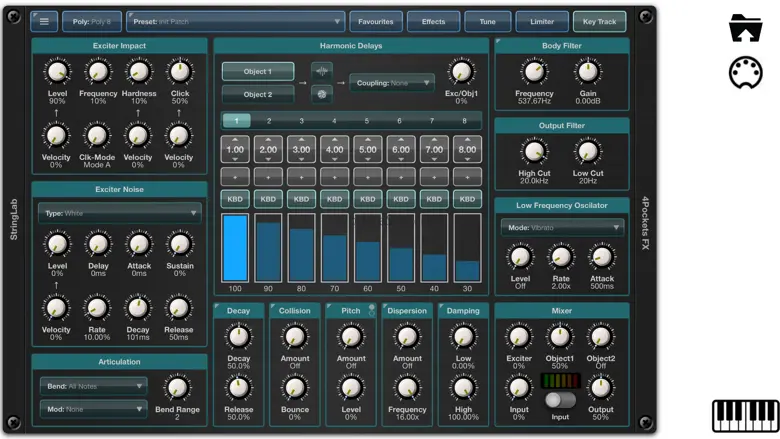Click the Body Filter Frequency knob
This screenshot has height=439, width=780.
(535, 72)
